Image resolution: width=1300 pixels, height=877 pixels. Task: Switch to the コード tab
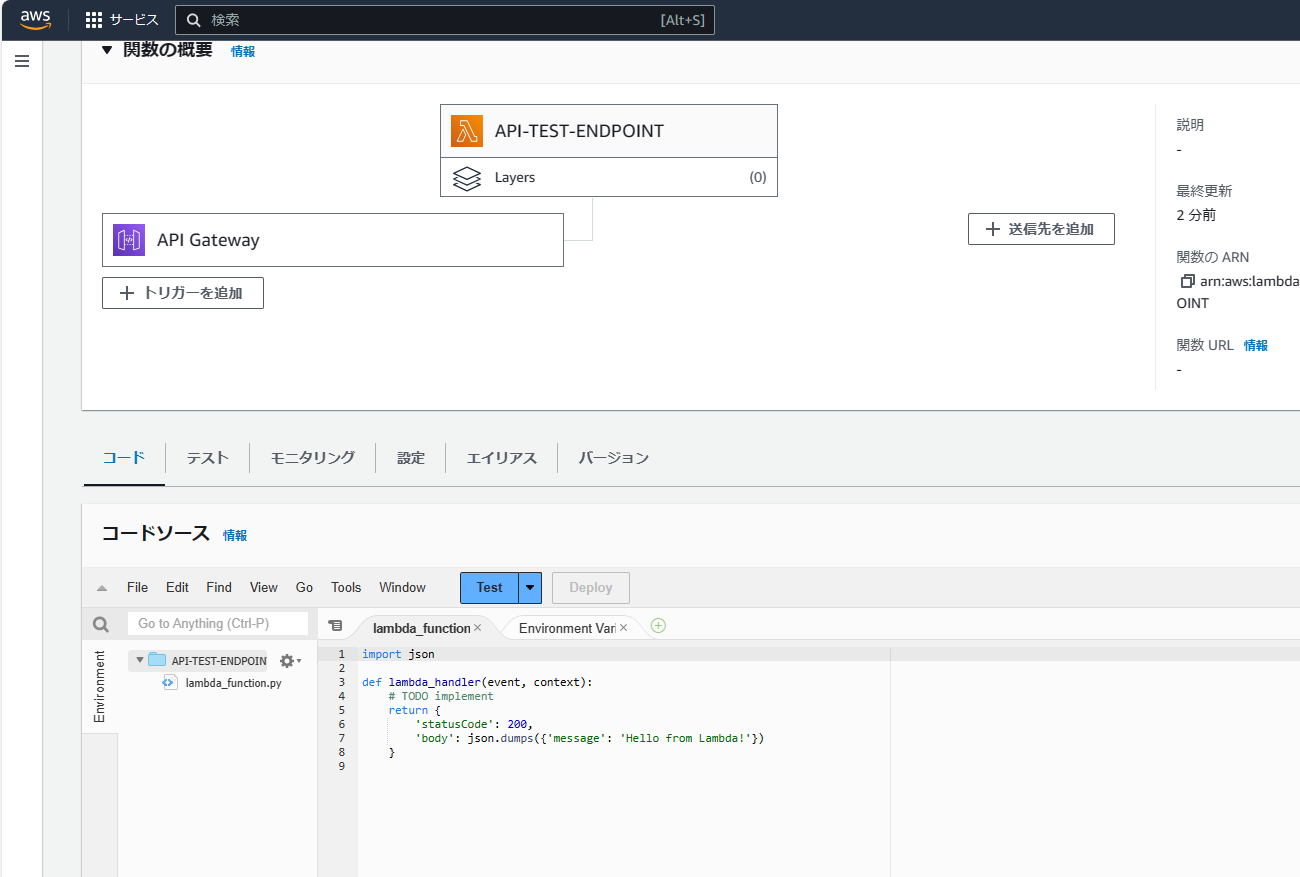[x=124, y=457]
